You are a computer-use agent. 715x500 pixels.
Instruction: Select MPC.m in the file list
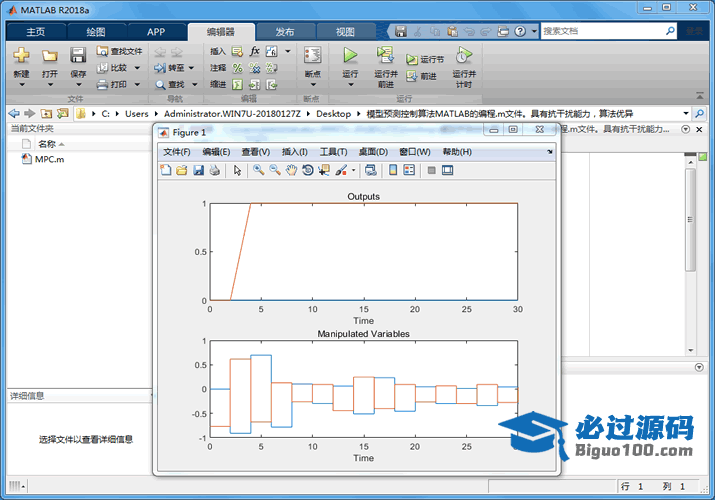(49, 159)
